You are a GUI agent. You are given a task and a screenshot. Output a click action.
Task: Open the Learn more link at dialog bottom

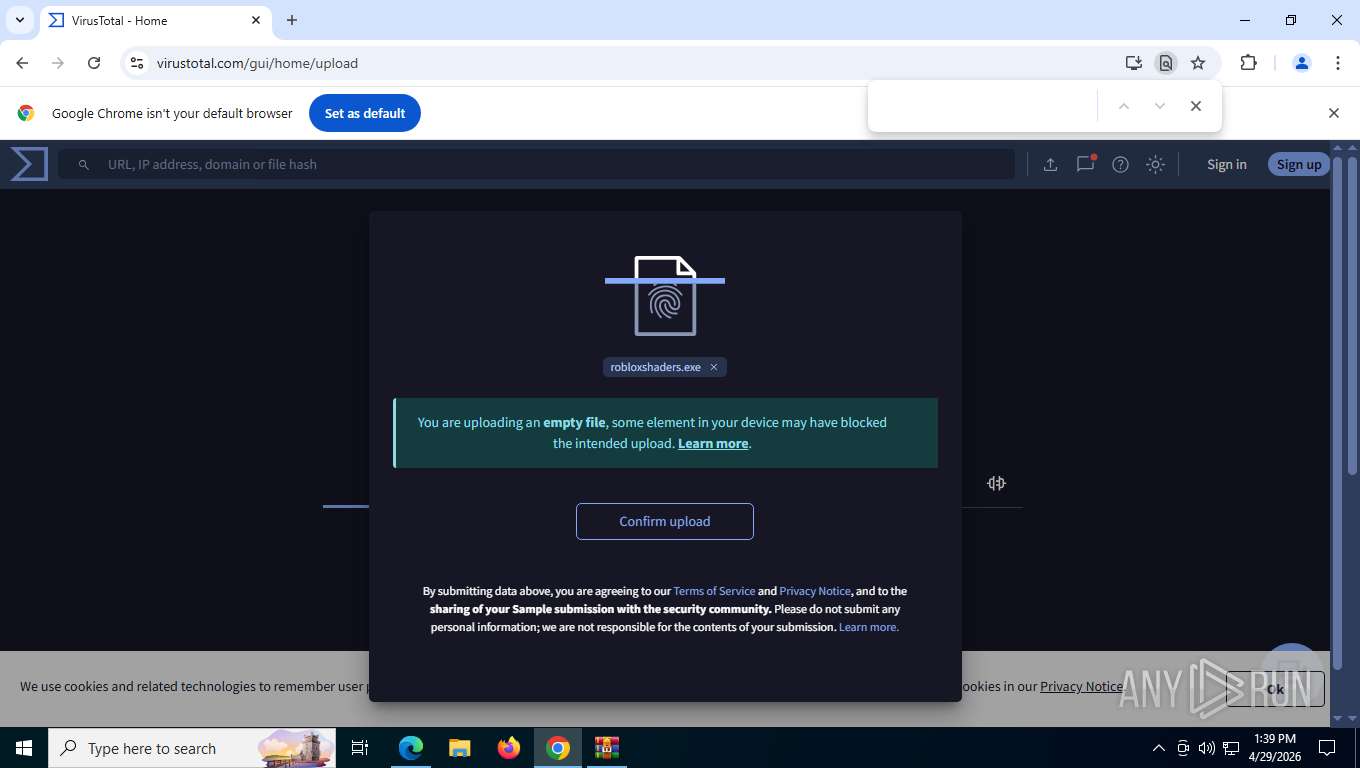click(x=869, y=627)
